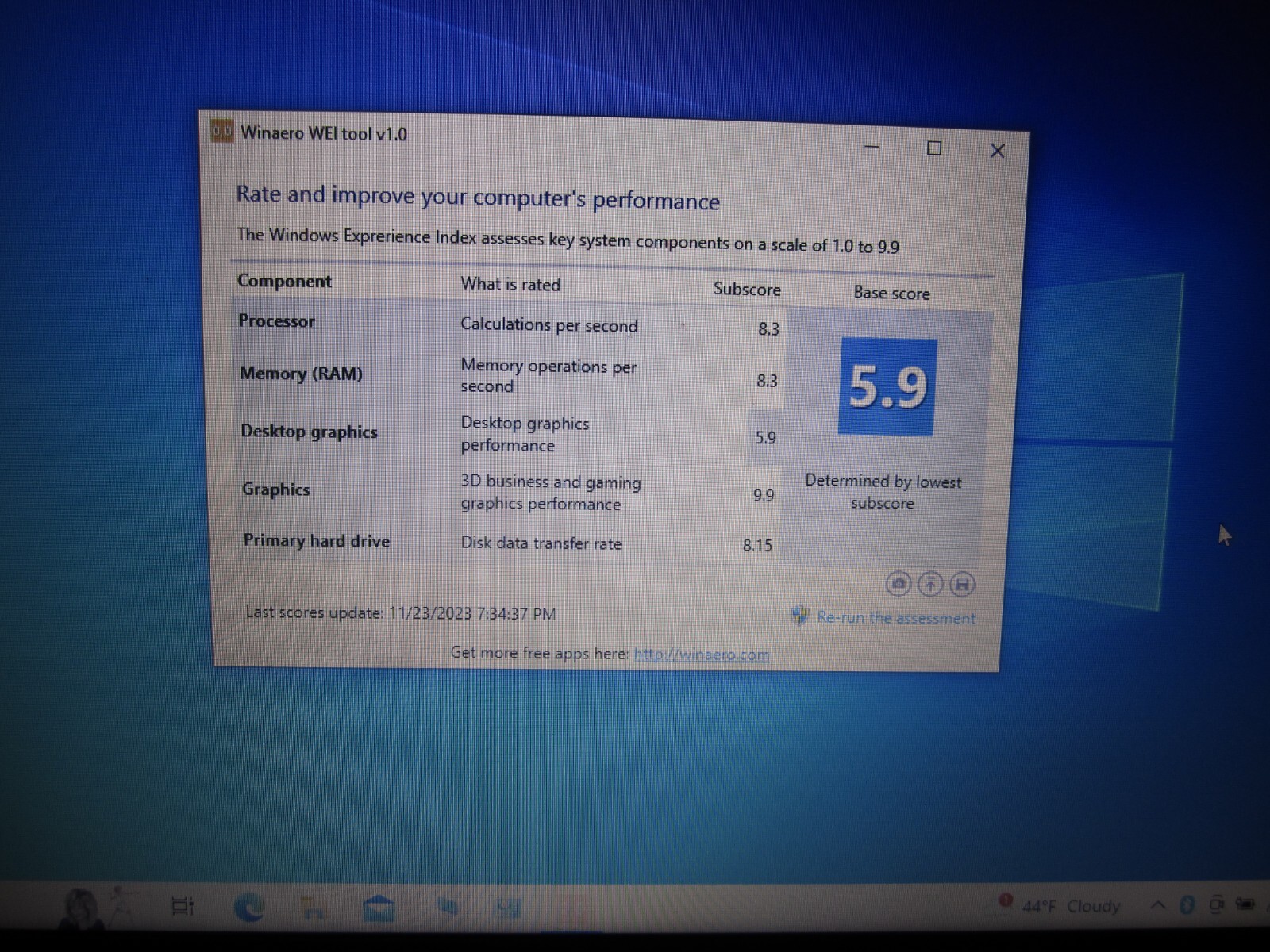This screenshot has width=1270, height=952.
Task: Select the Desktop graphics row label
Action: point(309,432)
